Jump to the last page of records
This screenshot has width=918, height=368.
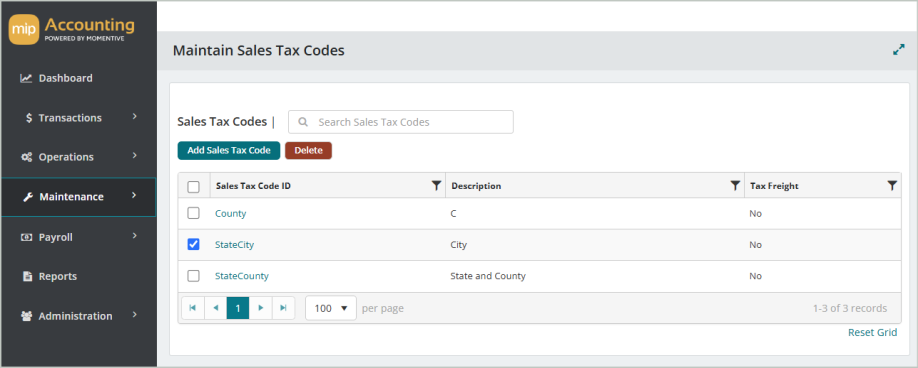point(283,308)
